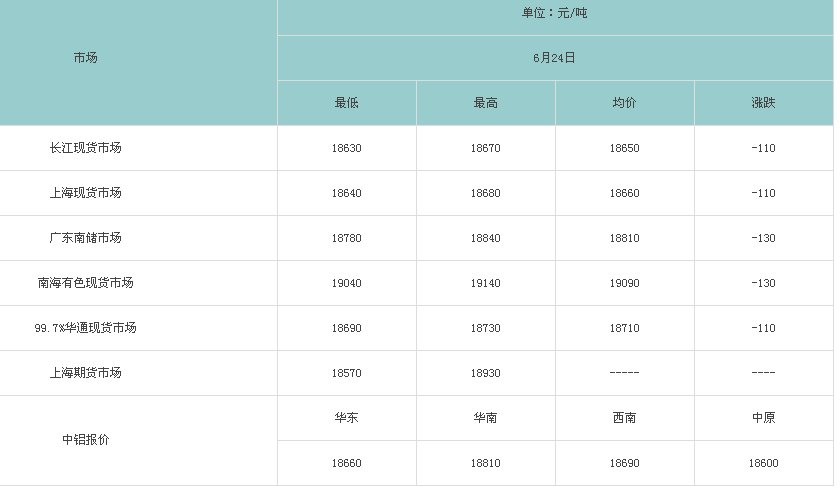Click the 广东南储市场 row label

click(x=86, y=238)
